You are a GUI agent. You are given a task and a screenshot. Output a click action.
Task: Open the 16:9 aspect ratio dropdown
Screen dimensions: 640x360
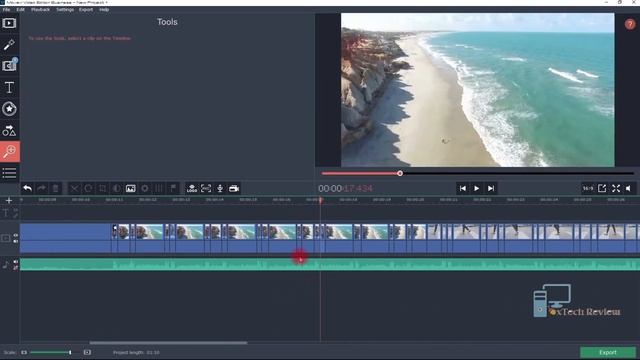coord(588,188)
